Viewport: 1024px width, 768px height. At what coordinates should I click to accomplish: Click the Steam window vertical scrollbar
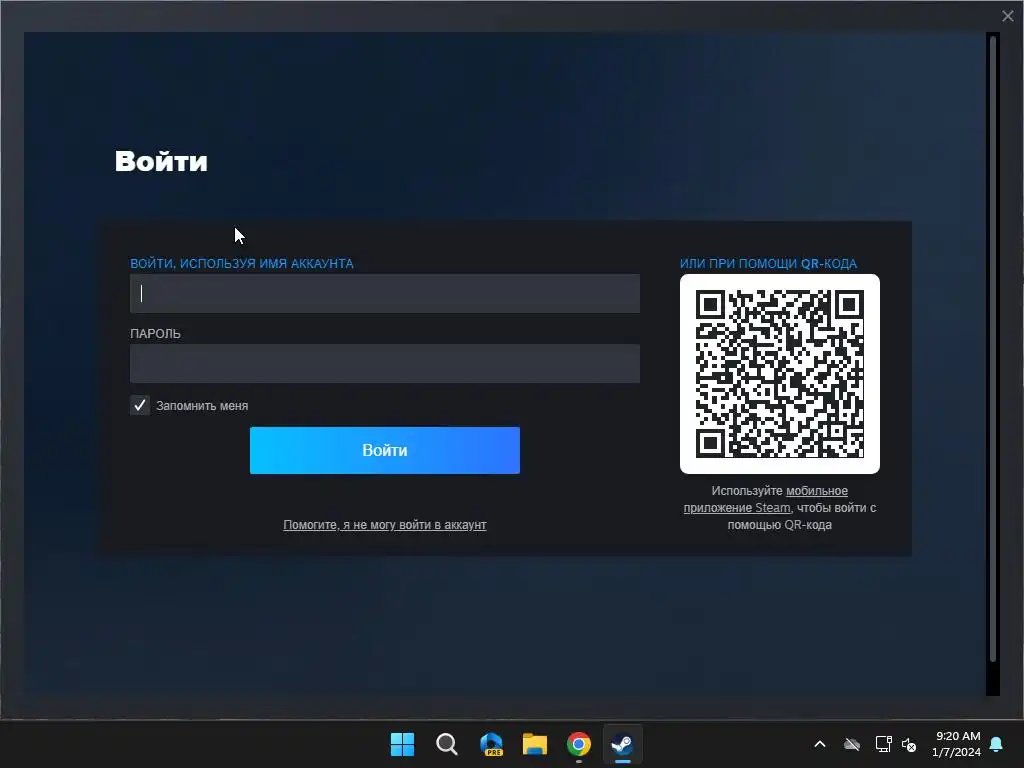coord(993,349)
